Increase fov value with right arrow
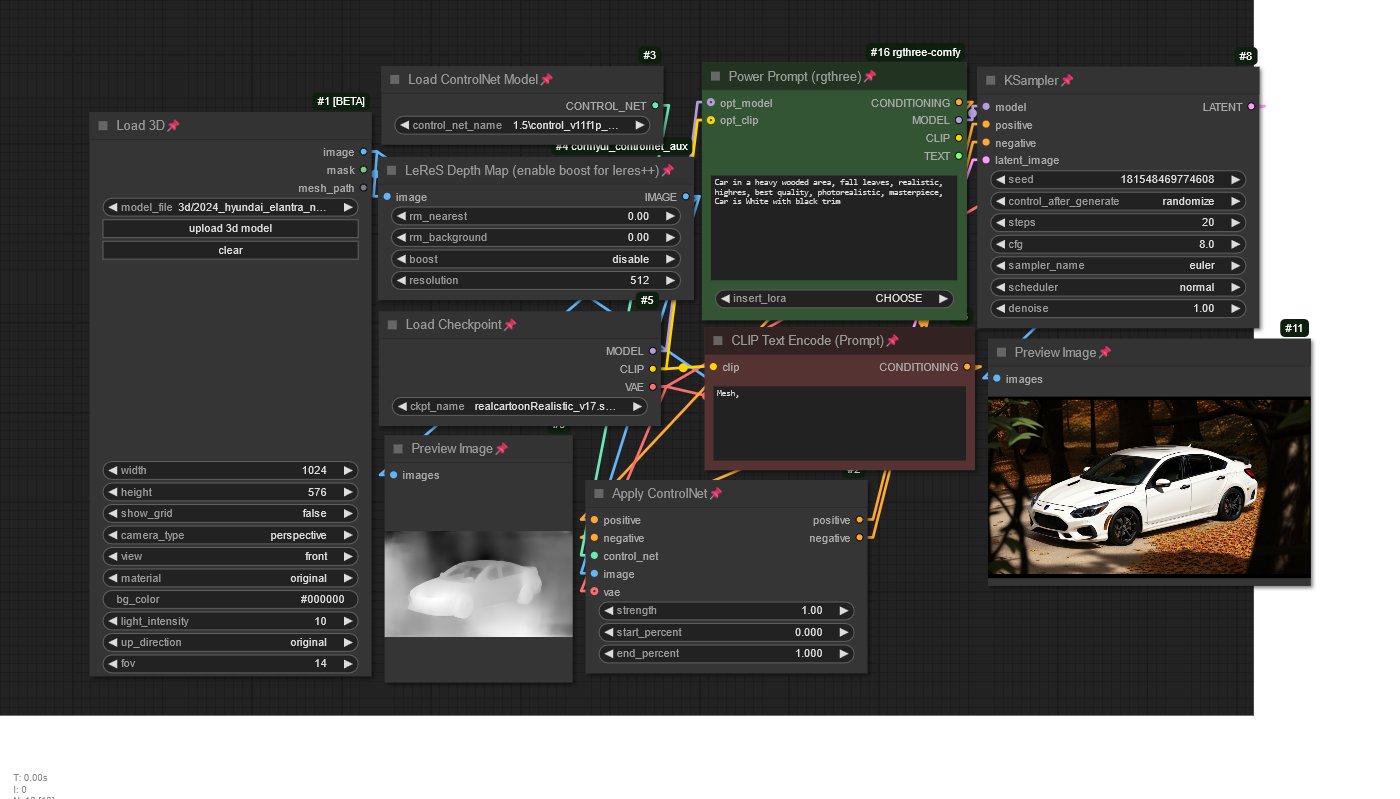This screenshot has width=1400, height=799. (x=348, y=664)
